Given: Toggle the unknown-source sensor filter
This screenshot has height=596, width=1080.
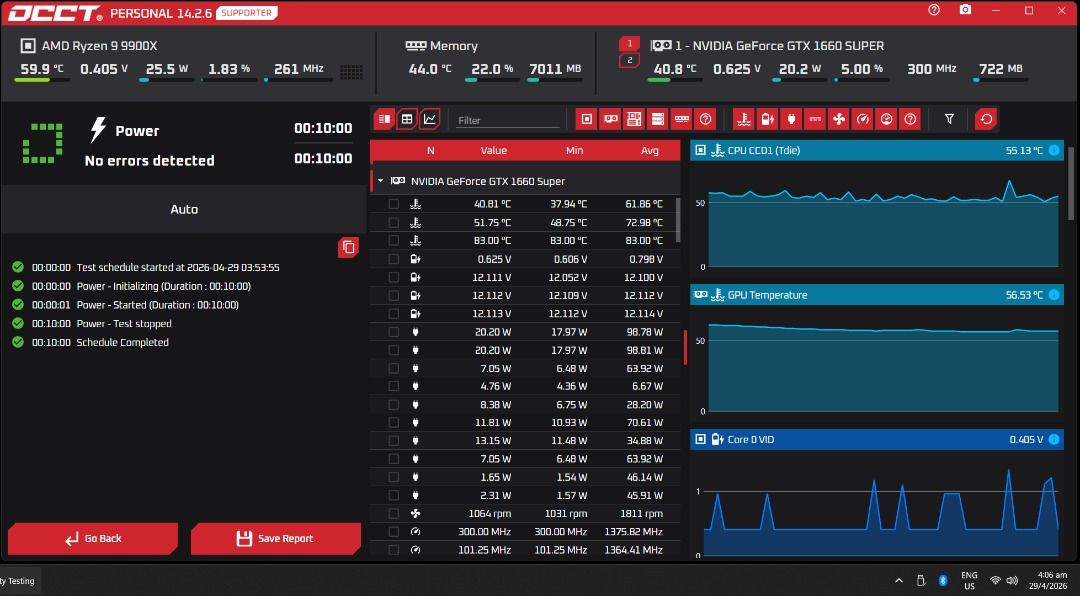Looking at the screenshot, I should coord(705,119).
